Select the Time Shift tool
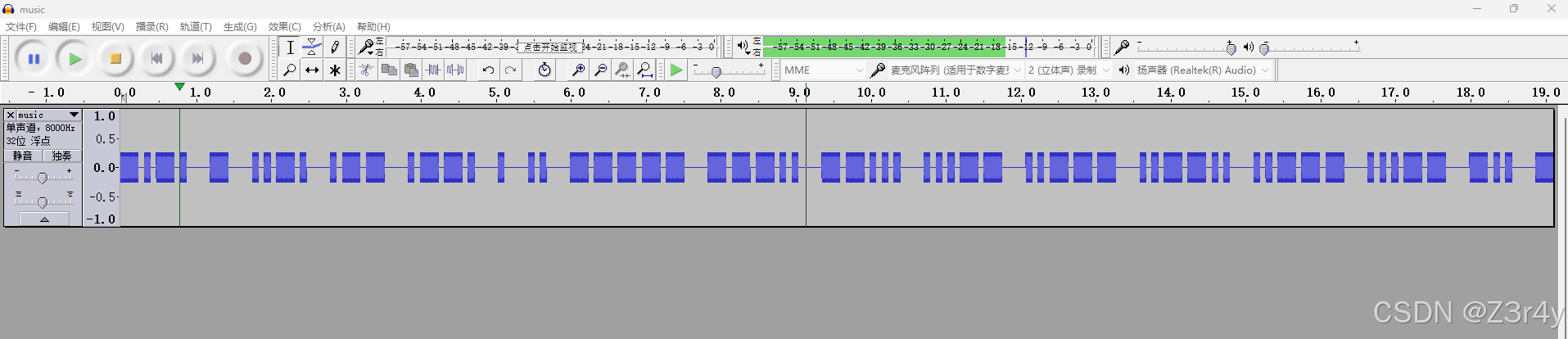This screenshot has width=1568, height=339. [x=312, y=70]
